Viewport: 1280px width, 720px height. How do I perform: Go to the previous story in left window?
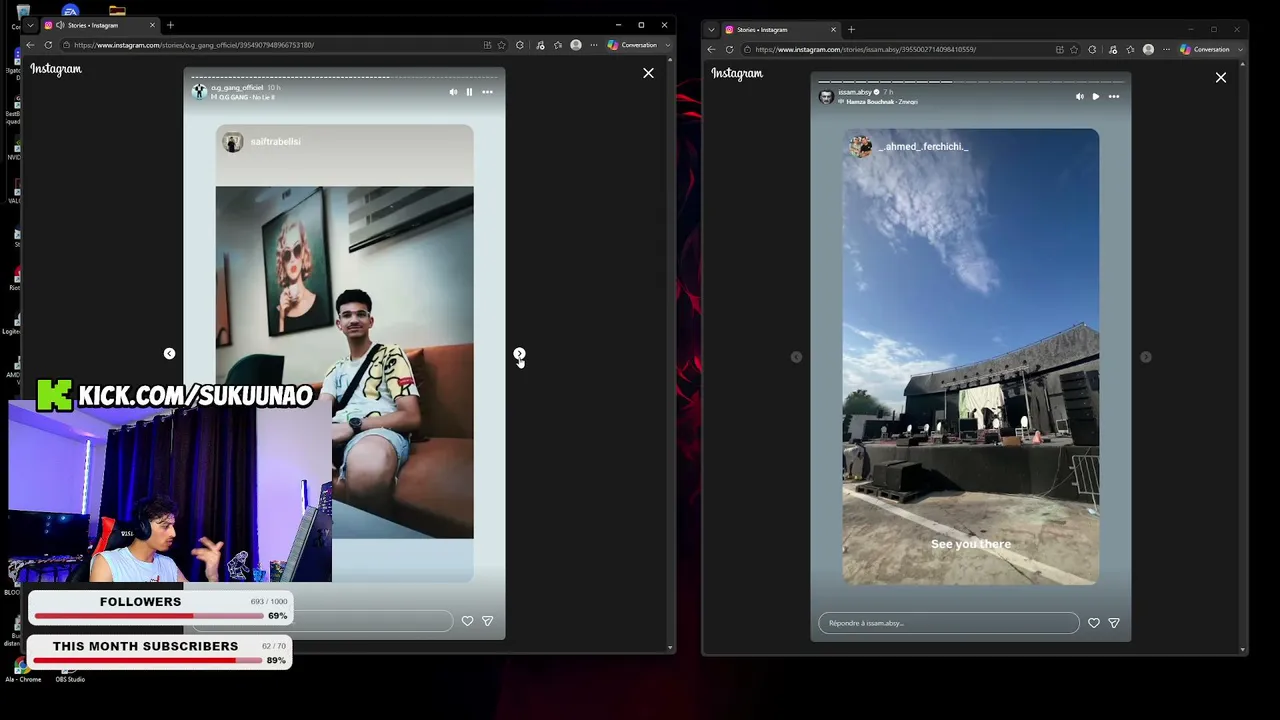coord(169,353)
